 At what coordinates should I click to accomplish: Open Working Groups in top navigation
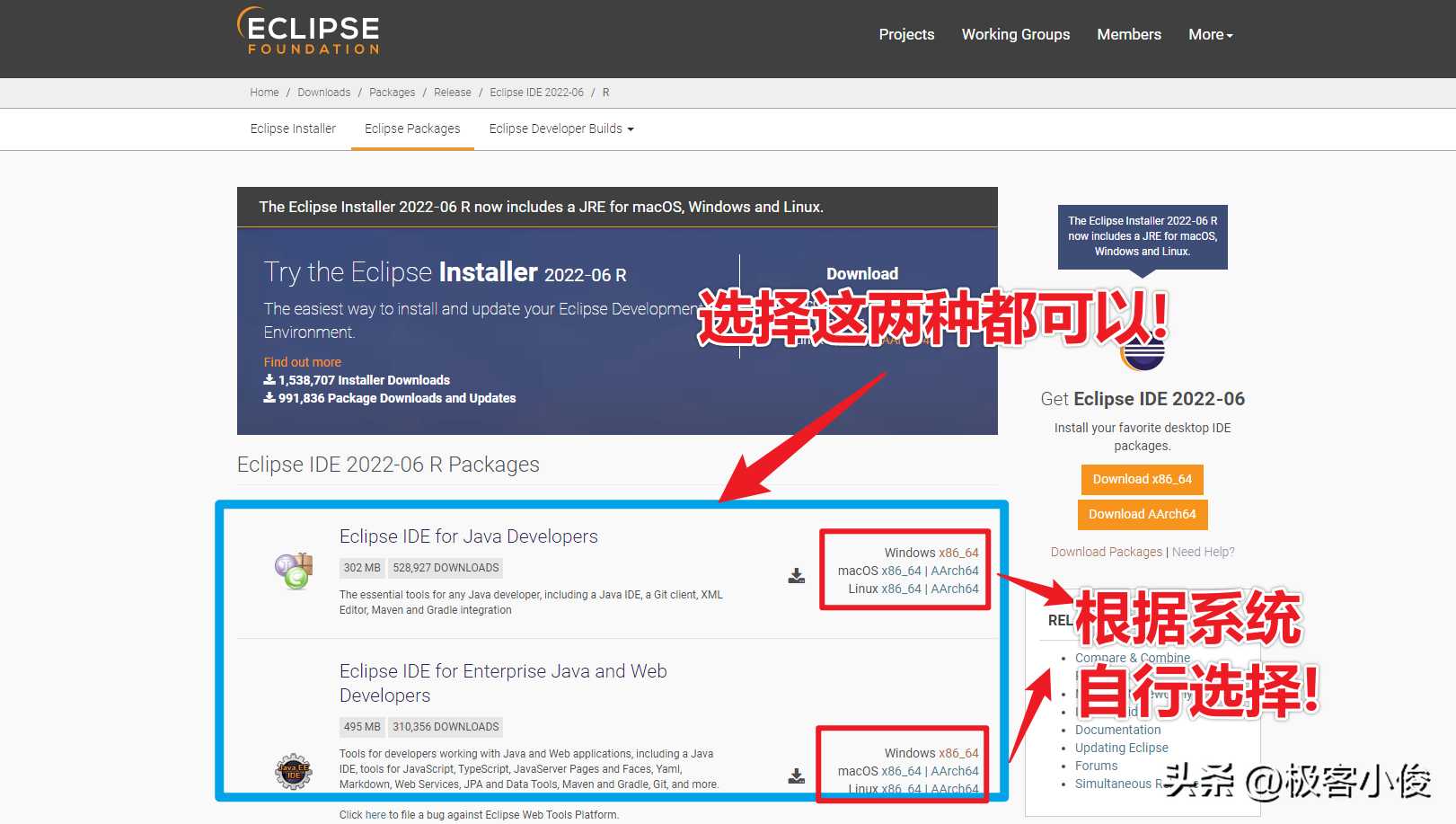coord(1016,34)
